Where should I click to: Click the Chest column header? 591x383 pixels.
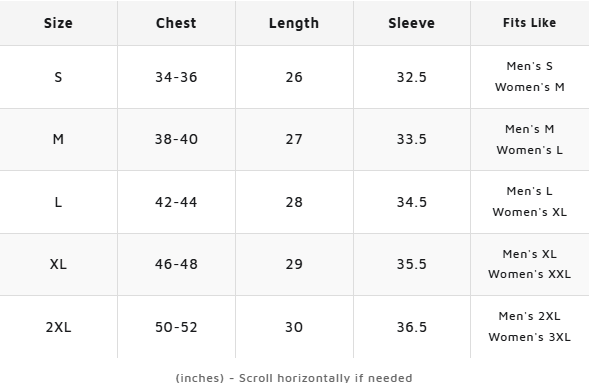[x=176, y=23]
